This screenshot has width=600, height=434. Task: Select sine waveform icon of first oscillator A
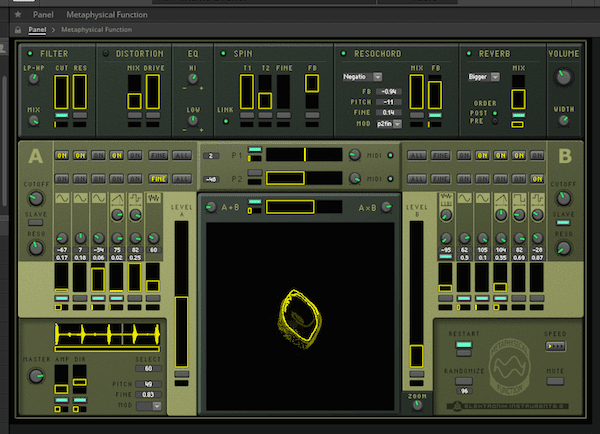[x=62, y=198]
